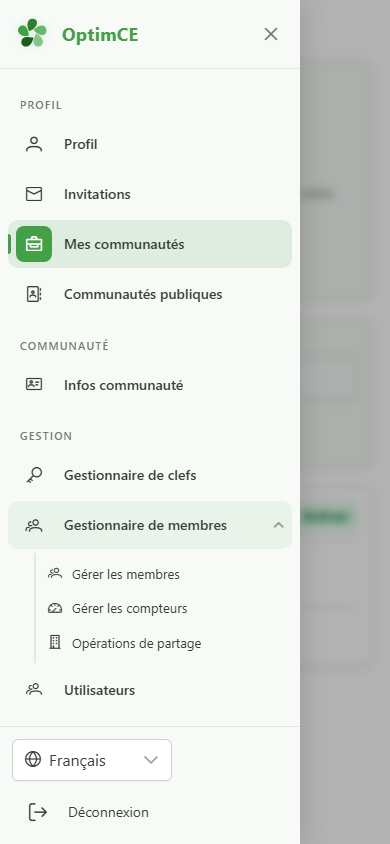Image resolution: width=390 pixels, height=844 pixels.
Task: Click the Gestionnaire de membres label
Action: click(x=145, y=525)
